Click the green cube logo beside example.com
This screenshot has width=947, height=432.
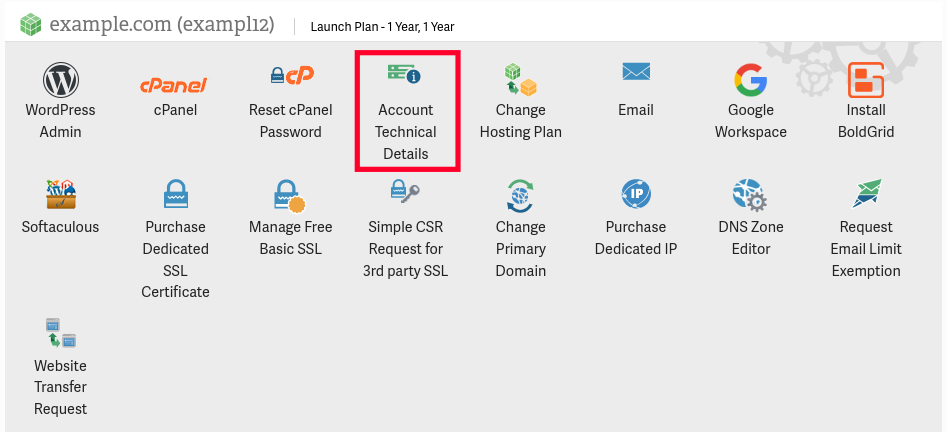pyautogui.click(x=32, y=23)
